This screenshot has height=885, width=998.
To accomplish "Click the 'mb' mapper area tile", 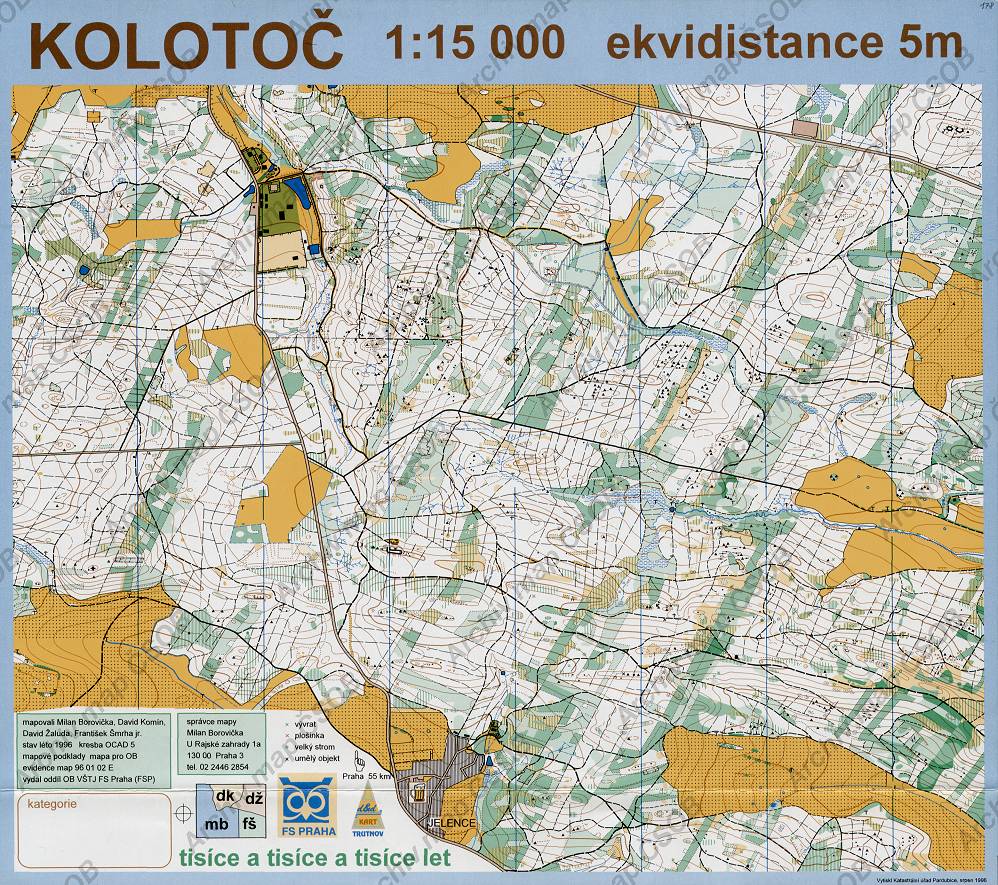I will click(x=217, y=824).
